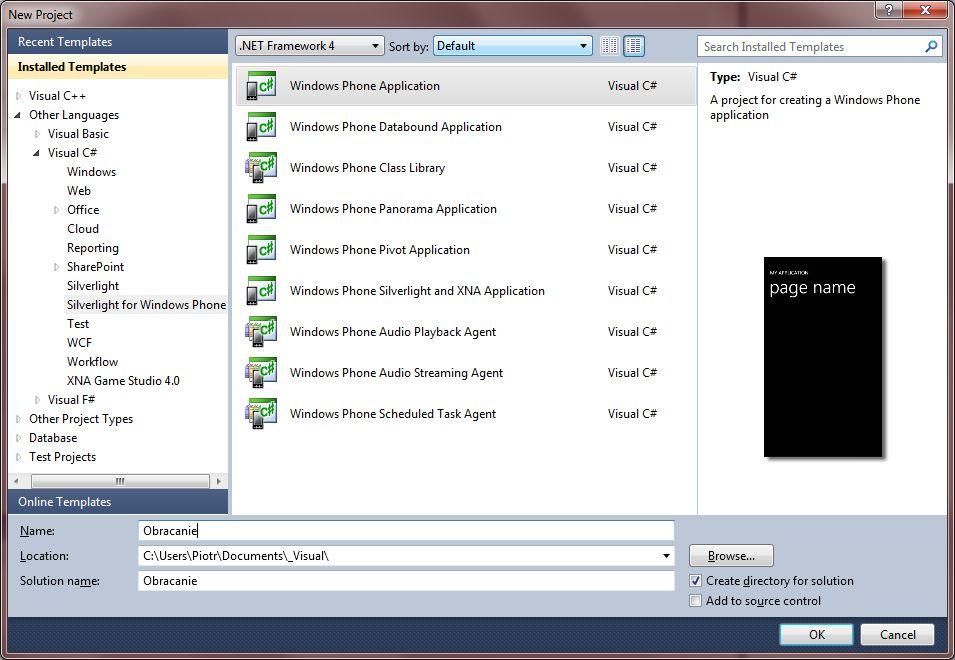
Task: Expand the Visual Basic tree node
Action: [x=37, y=134]
